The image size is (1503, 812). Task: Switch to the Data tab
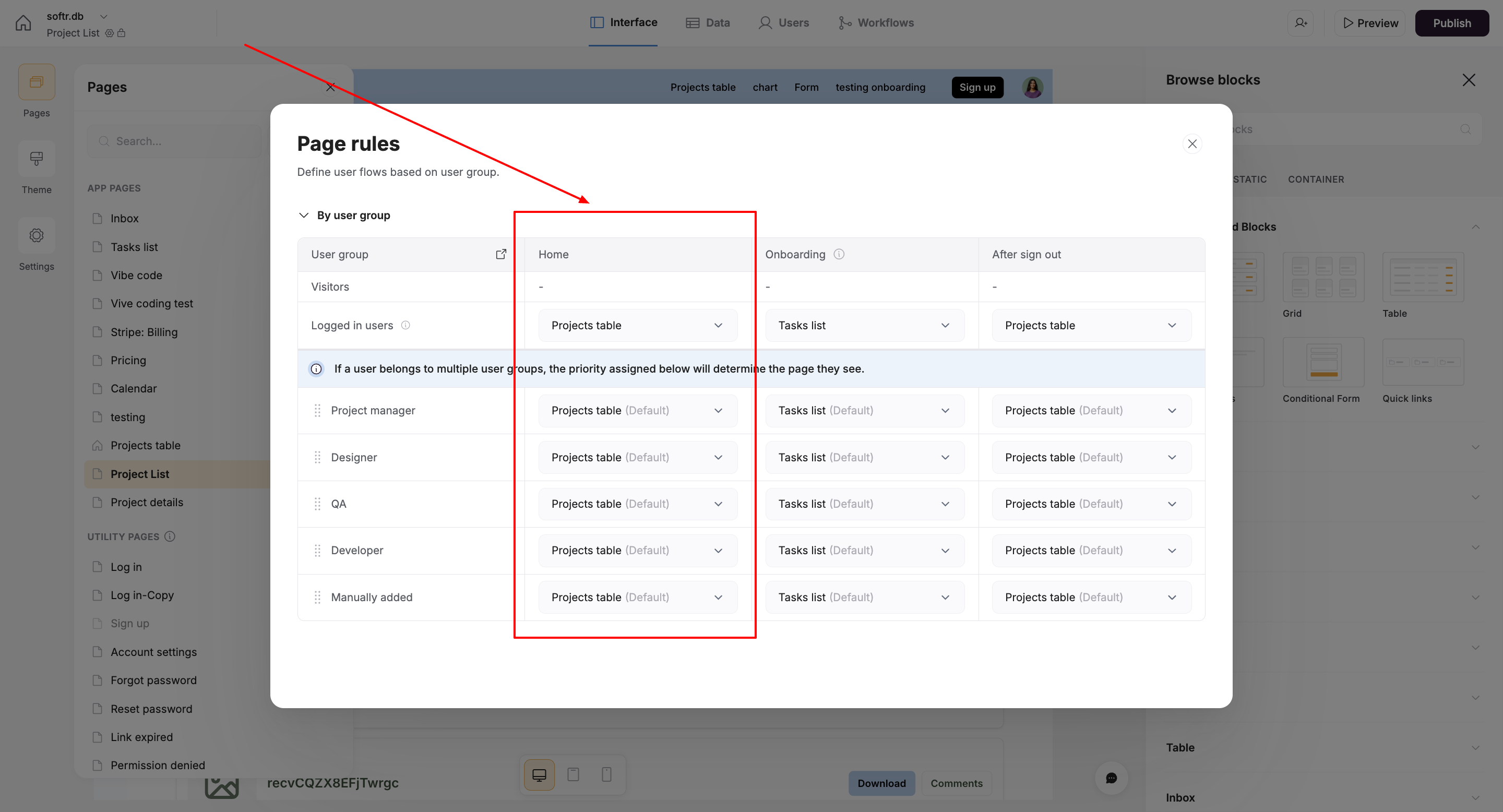(708, 23)
